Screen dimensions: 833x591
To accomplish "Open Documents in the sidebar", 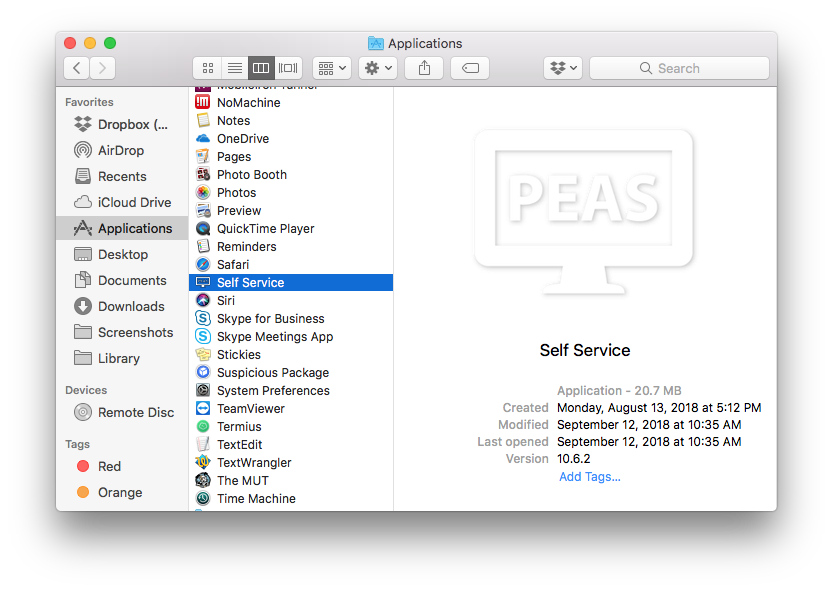I will [122, 281].
